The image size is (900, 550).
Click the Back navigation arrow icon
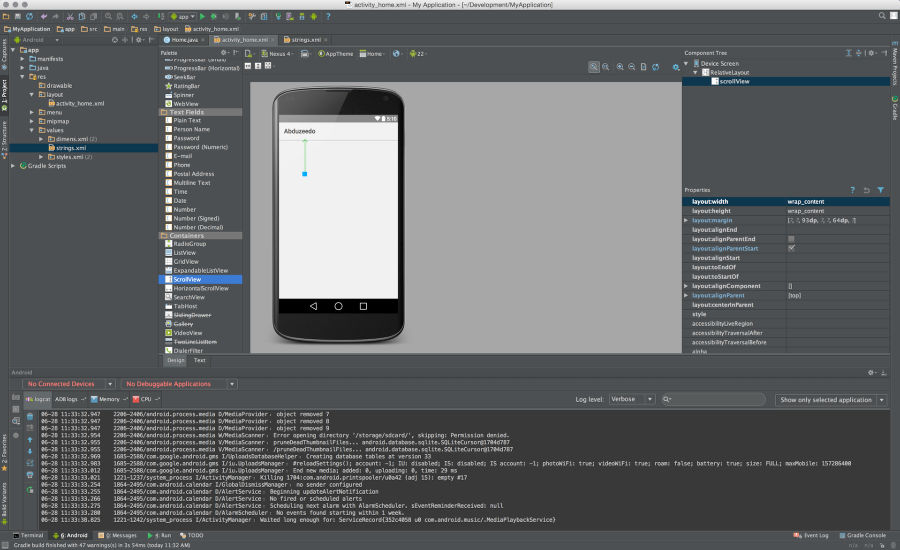point(134,17)
